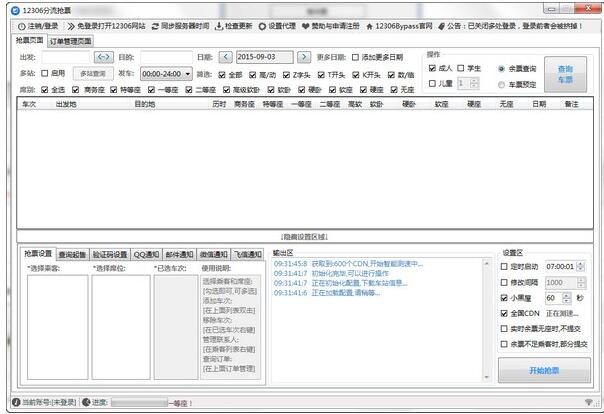Viewport: 604px width, 414px height.
Task: Open the 查询超售 tab
Action: pos(72,255)
